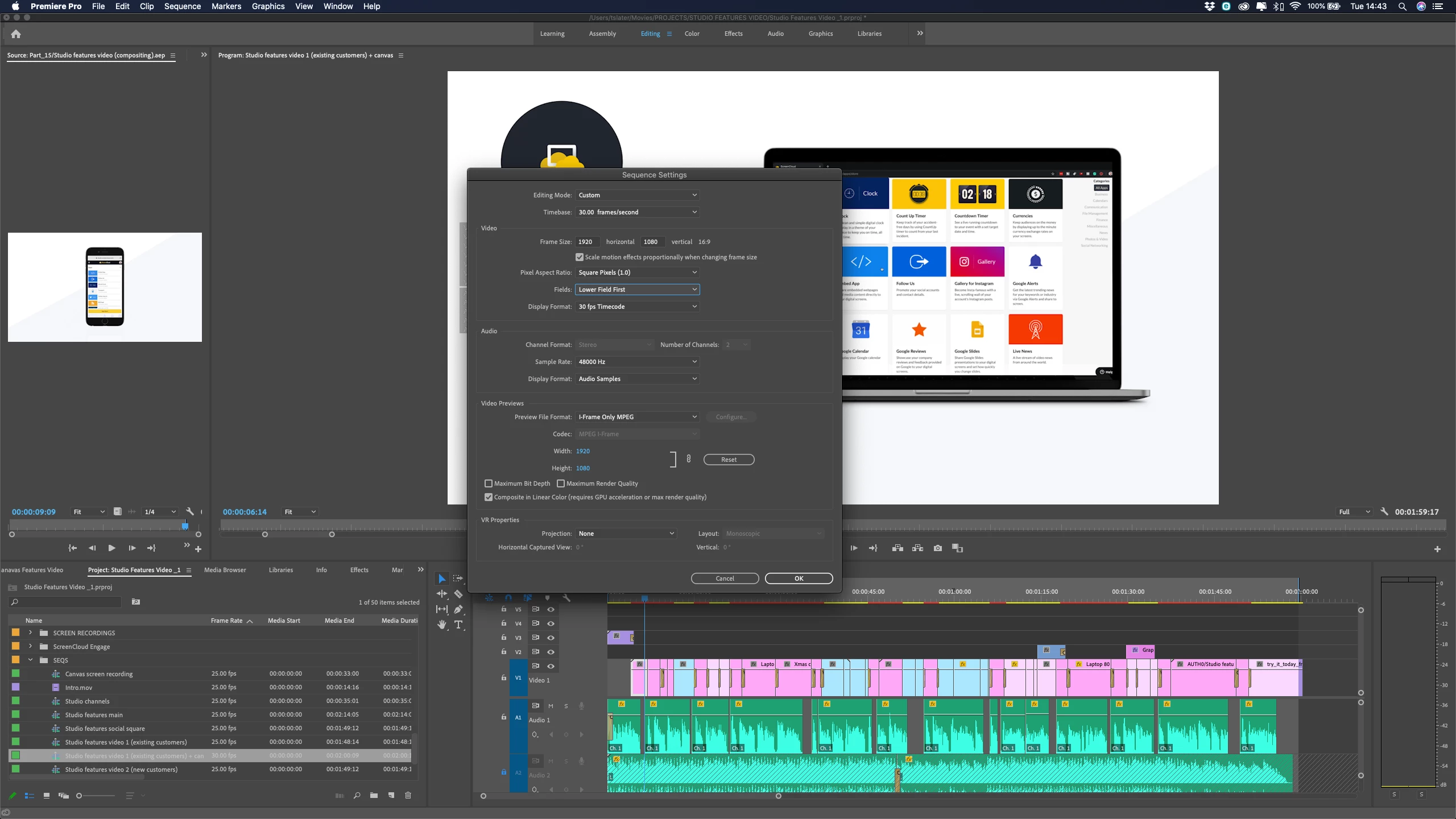
Task: Open the Sequence menu
Action: (x=182, y=6)
